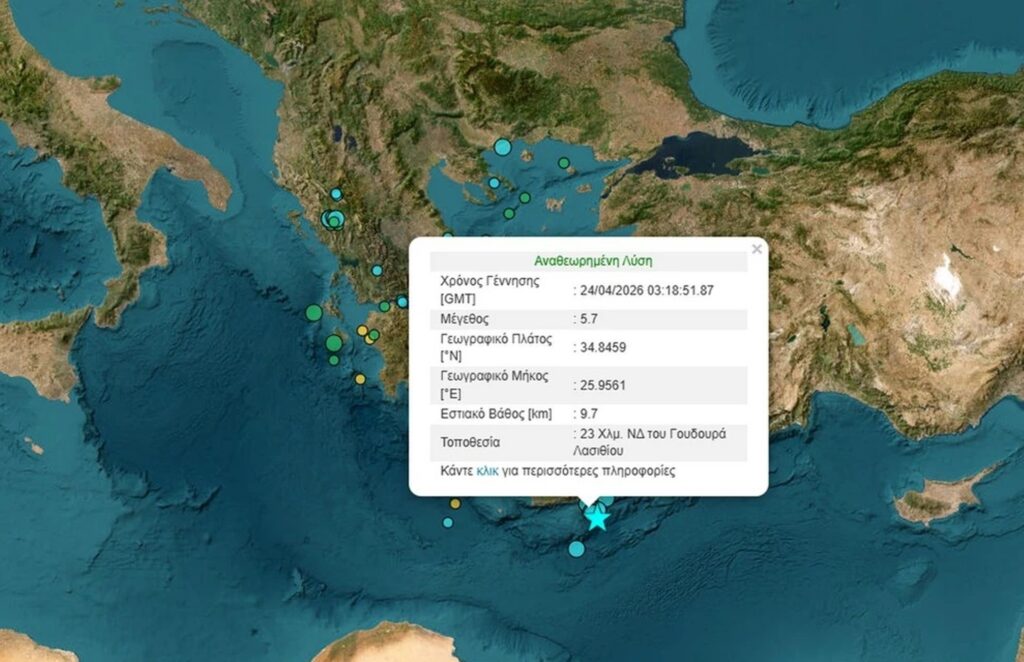
Task: Click the large cyan earthquake circle in northern Aegean
Action: point(503,147)
